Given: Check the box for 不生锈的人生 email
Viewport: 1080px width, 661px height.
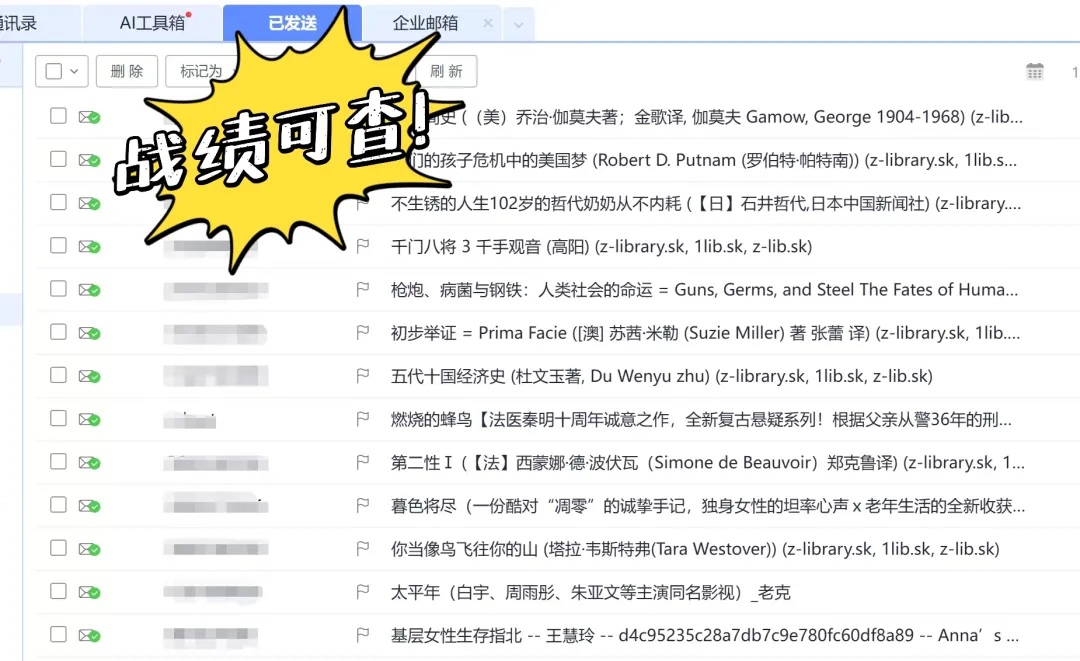Looking at the screenshot, I should pos(59,202).
